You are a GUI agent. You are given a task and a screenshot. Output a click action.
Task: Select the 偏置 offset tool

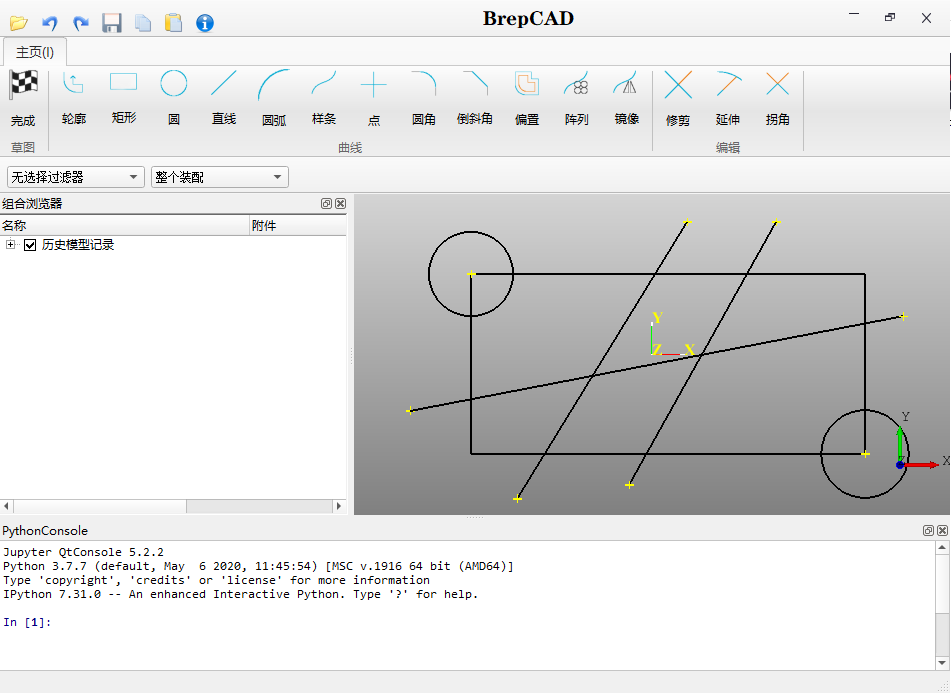coord(526,98)
